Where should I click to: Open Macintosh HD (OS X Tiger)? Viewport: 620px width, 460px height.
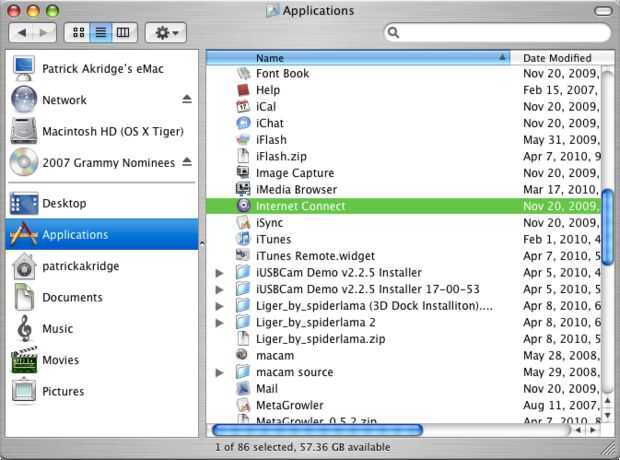point(102,131)
